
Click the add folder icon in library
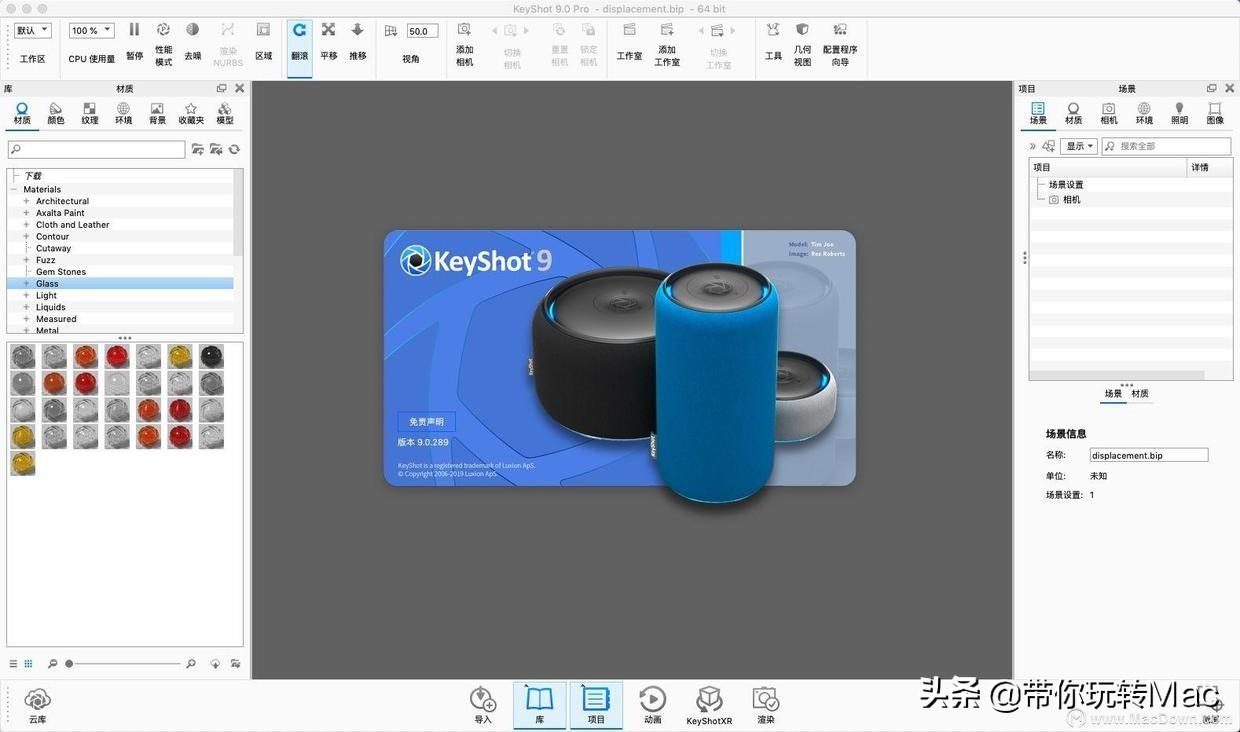198,149
